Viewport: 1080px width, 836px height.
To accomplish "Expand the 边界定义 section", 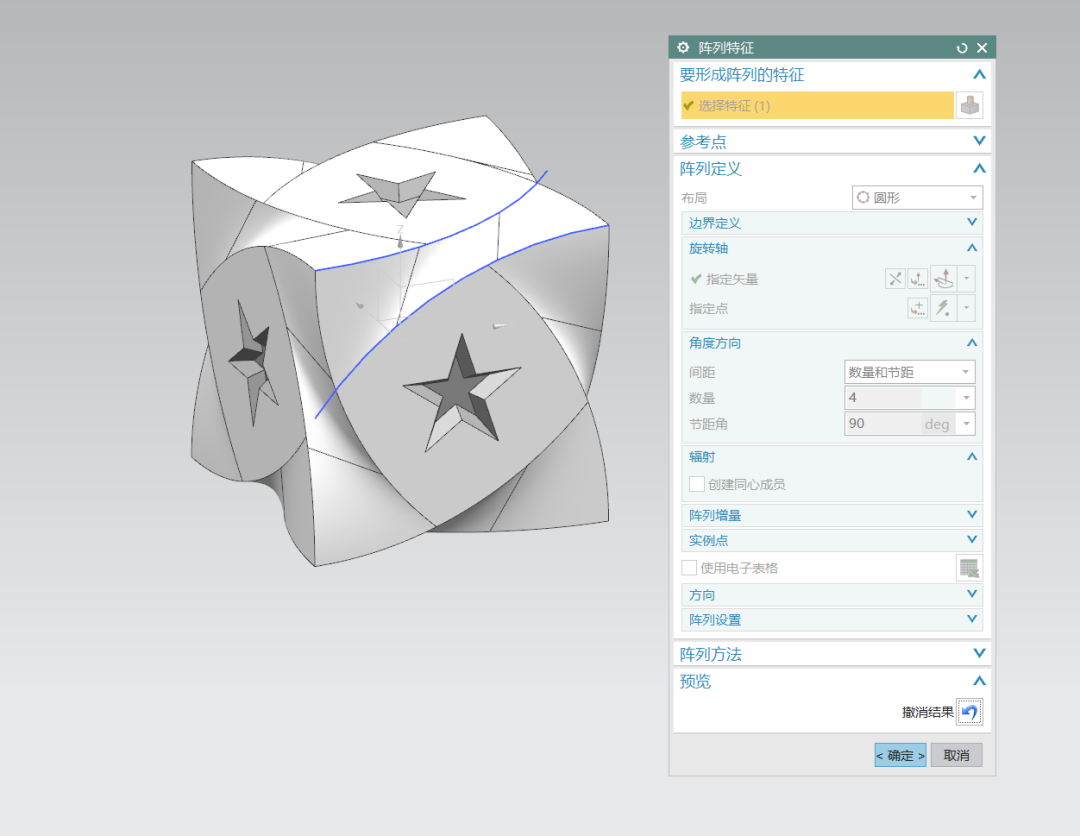I will tap(971, 223).
